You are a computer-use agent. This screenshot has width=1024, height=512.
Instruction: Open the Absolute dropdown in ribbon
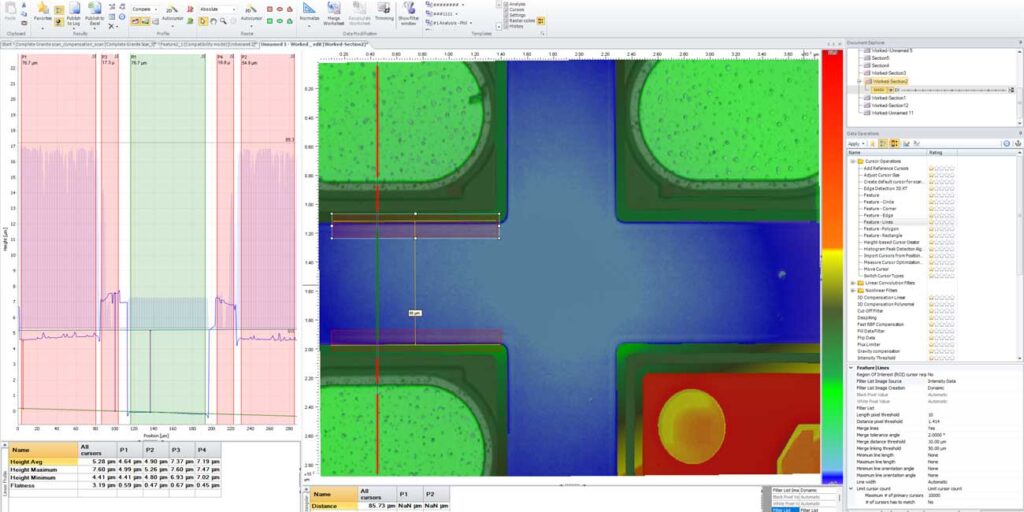point(218,8)
